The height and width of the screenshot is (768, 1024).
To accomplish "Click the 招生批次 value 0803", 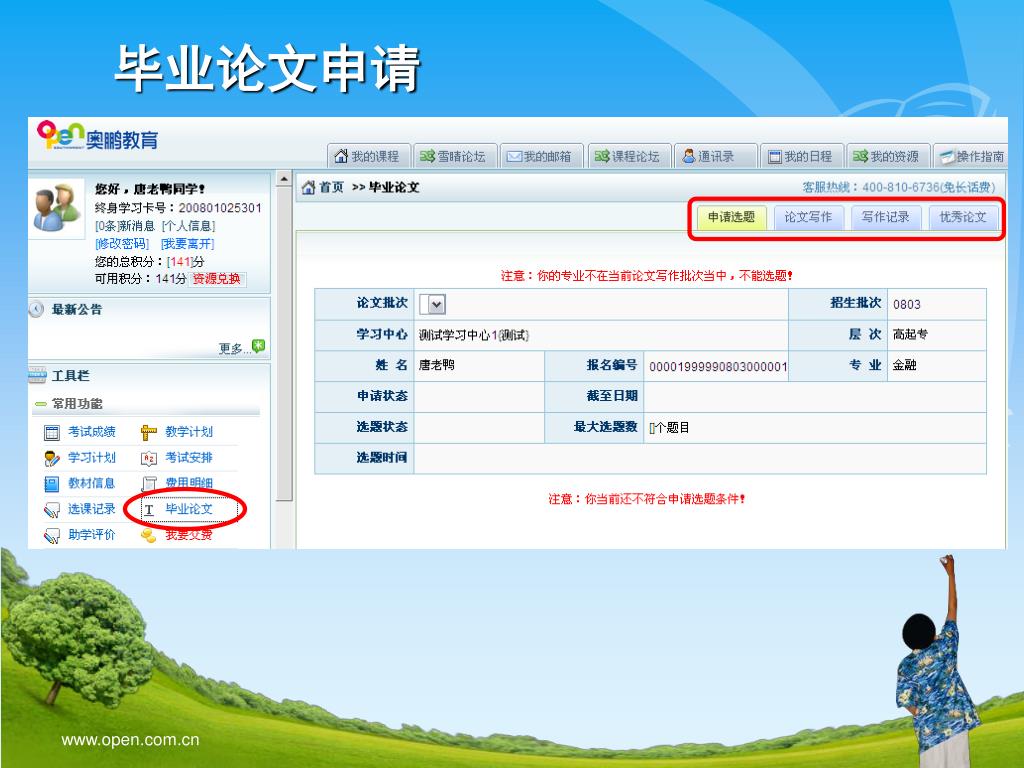I will click(906, 304).
